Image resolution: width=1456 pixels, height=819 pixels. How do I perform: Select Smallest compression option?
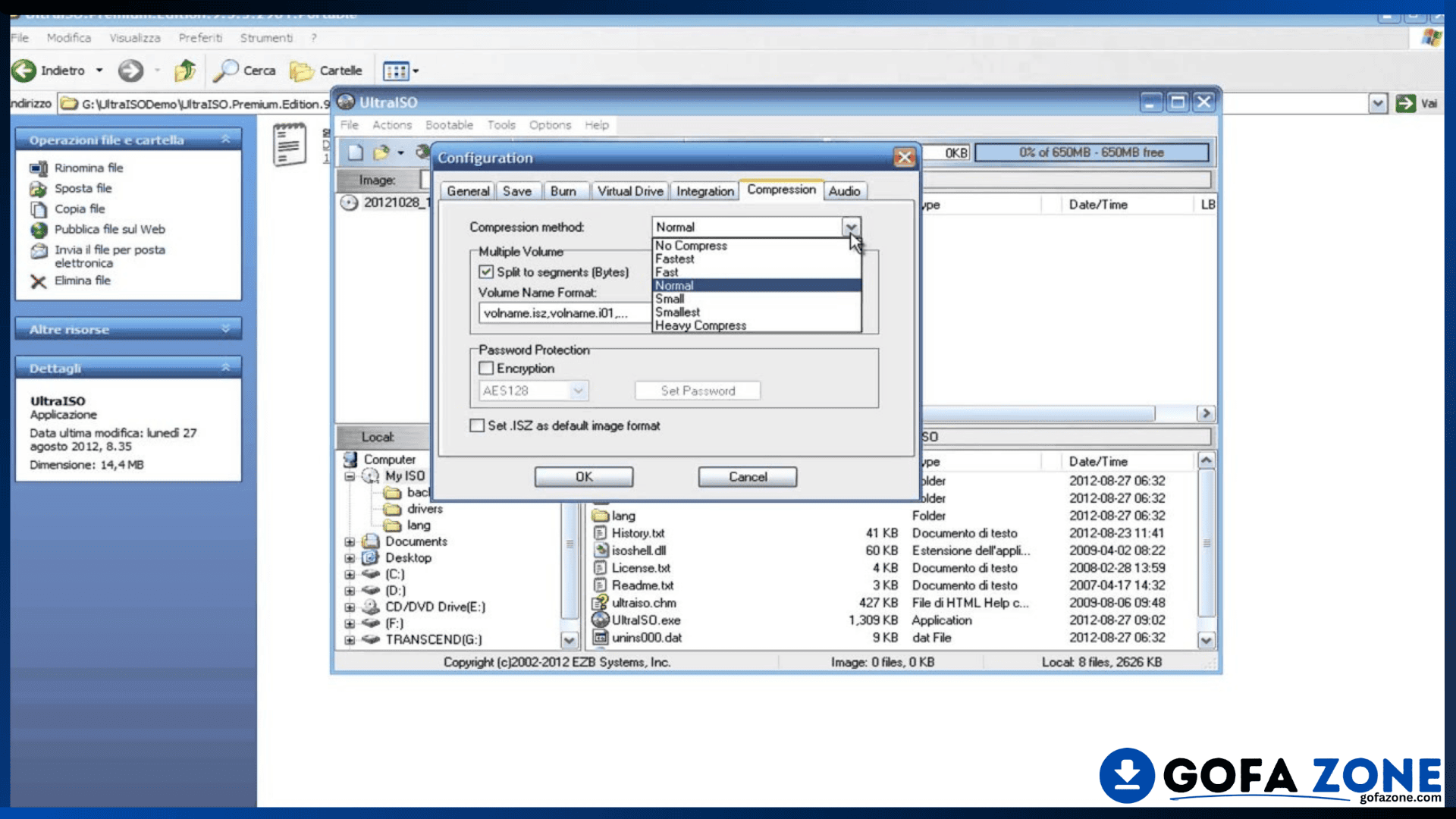757,312
